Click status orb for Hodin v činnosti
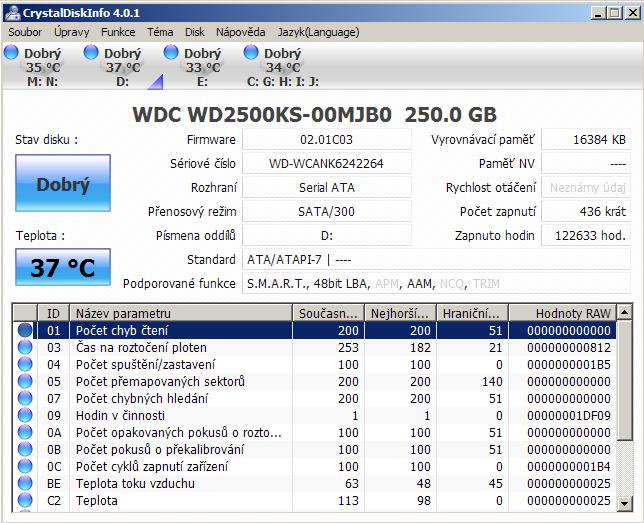This screenshot has height=523, width=644. (25, 415)
